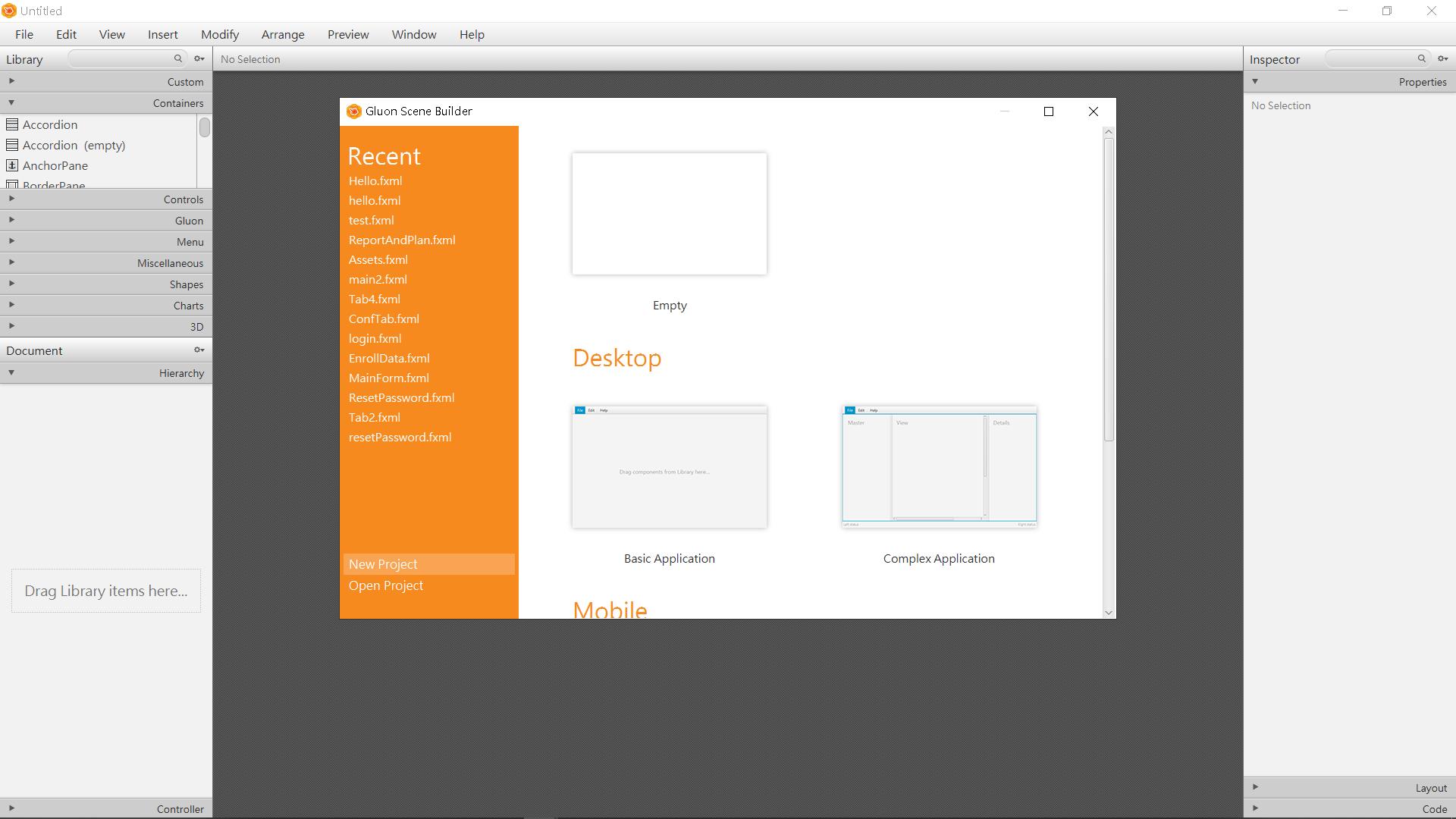Expand the 3D library section

(x=11, y=326)
